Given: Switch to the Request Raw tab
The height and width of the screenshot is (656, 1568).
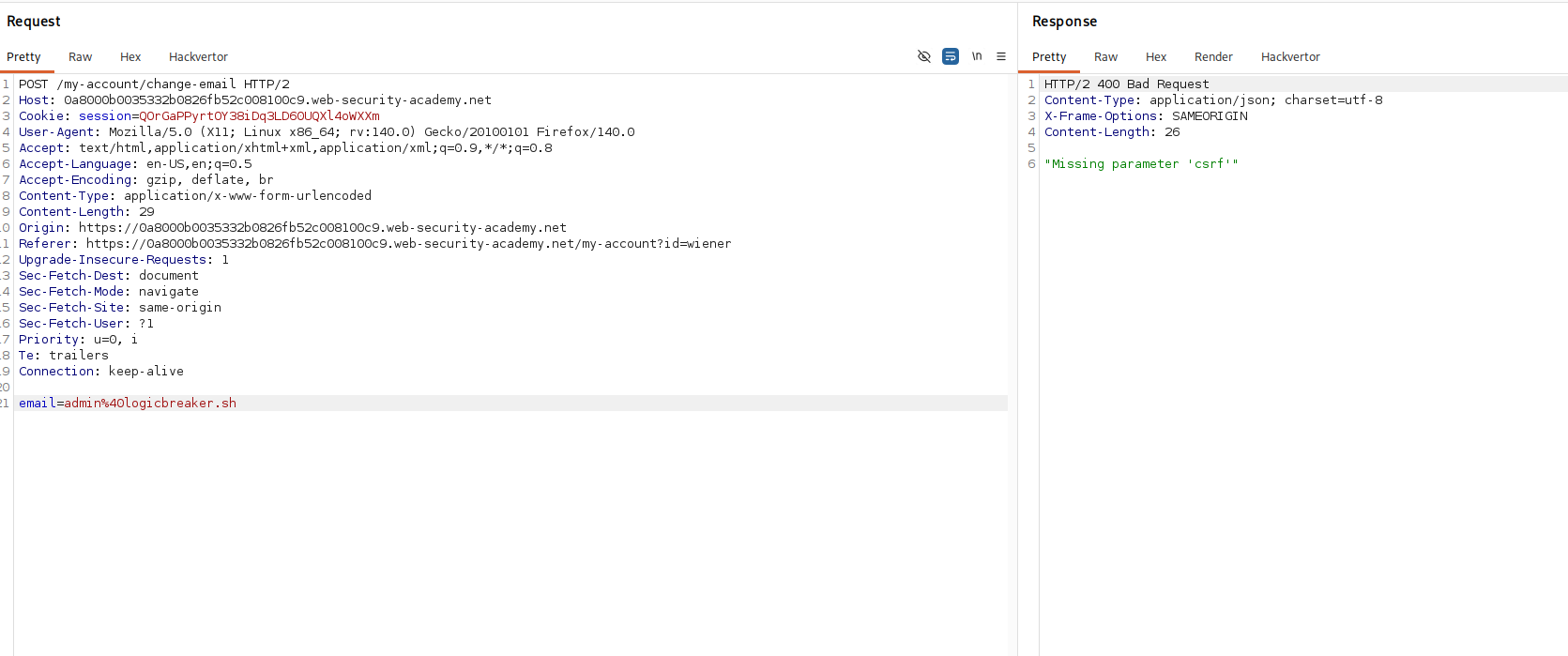Looking at the screenshot, I should pos(80,57).
